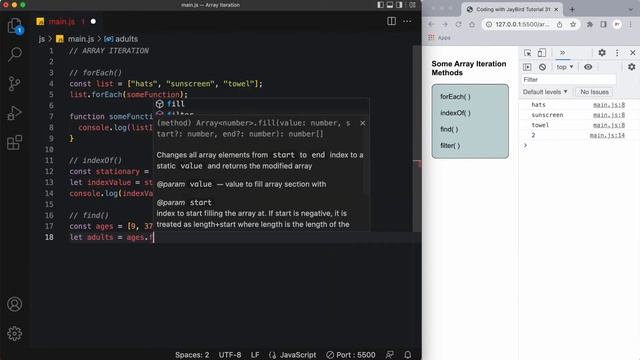
Task: Open the Search view in the activity bar
Action: (15, 54)
